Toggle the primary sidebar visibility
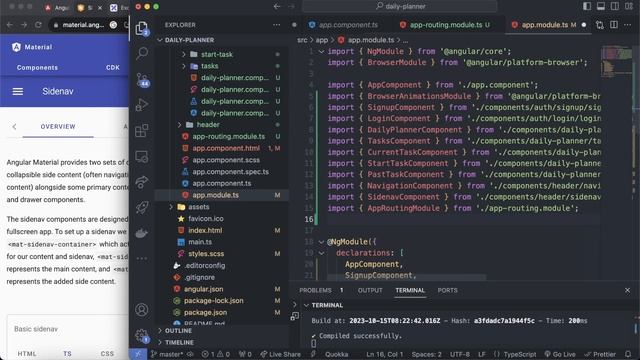The height and width of the screenshot is (360, 640). [587, 6]
